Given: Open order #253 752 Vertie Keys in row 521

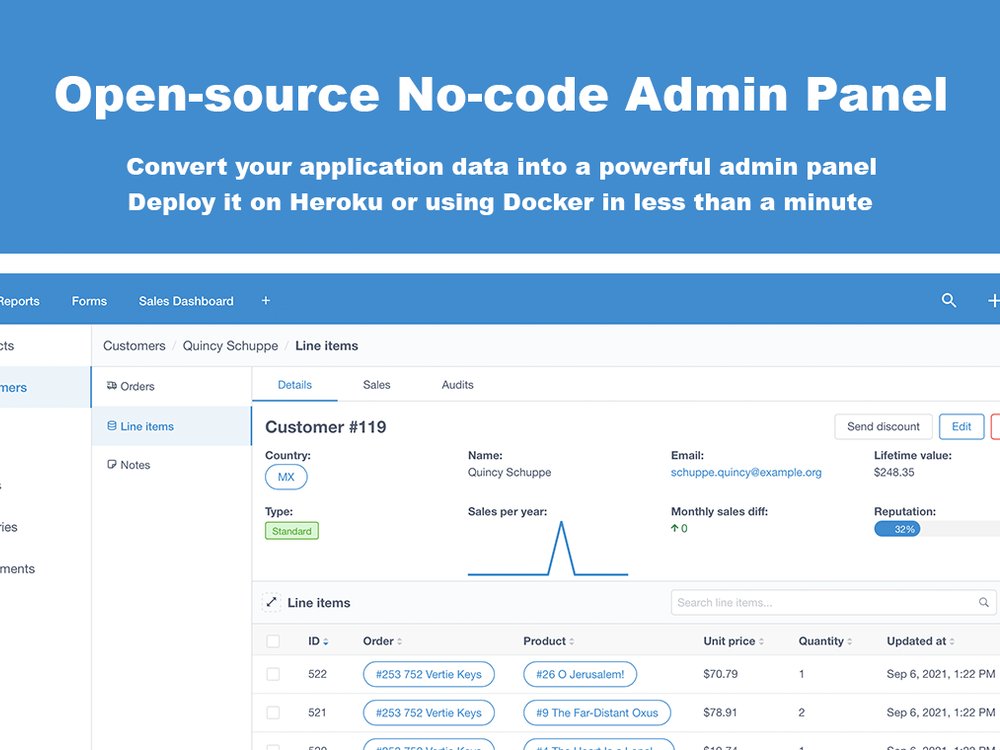Looking at the screenshot, I should point(429,713).
